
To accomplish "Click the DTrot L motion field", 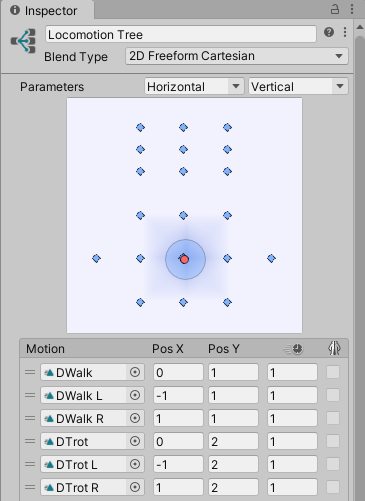I will [x=92, y=464].
